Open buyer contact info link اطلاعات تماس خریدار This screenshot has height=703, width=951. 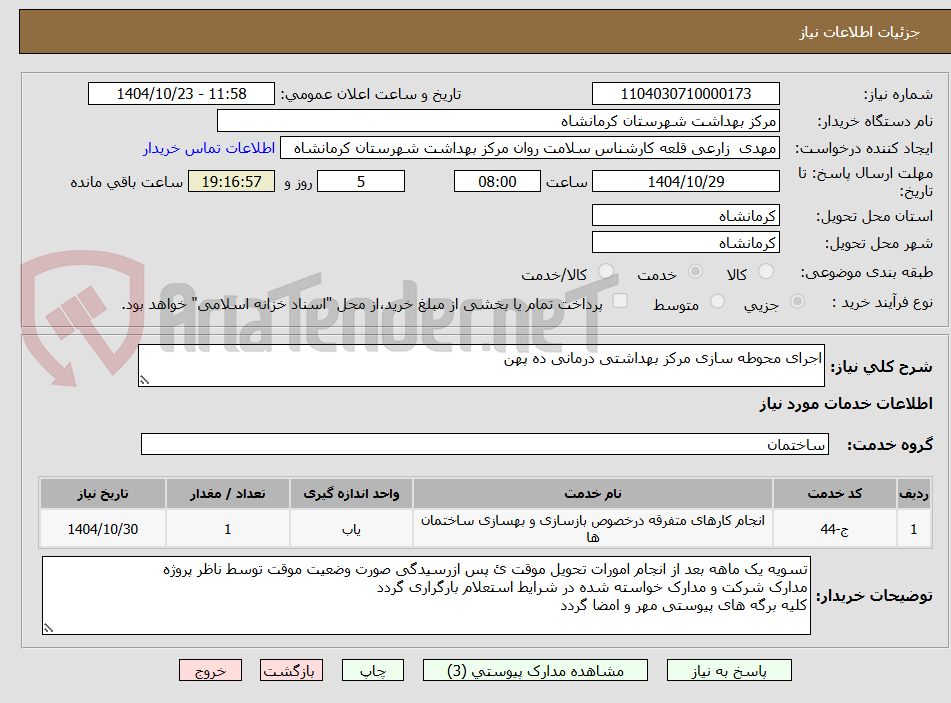click(209, 148)
